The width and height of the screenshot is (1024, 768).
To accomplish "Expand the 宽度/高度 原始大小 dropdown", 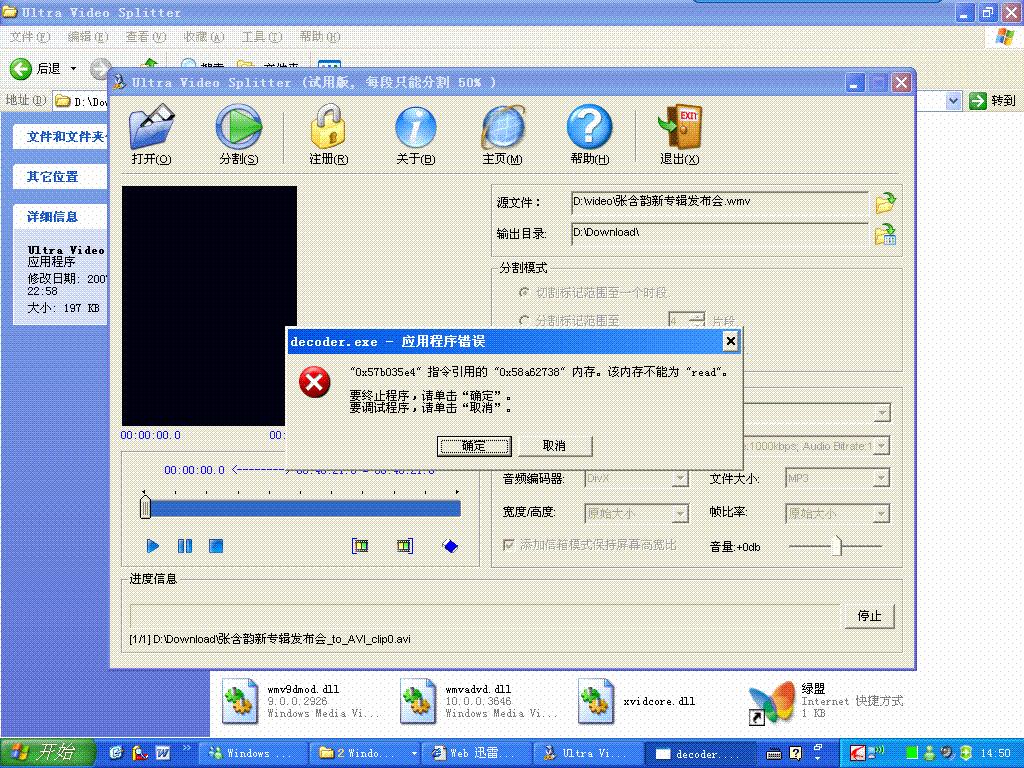I will click(x=680, y=514).
